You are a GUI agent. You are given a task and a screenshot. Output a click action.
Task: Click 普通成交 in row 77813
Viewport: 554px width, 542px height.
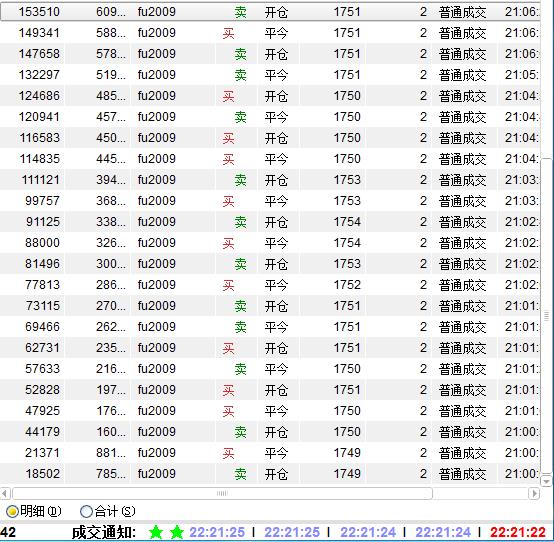pos(462,285)
